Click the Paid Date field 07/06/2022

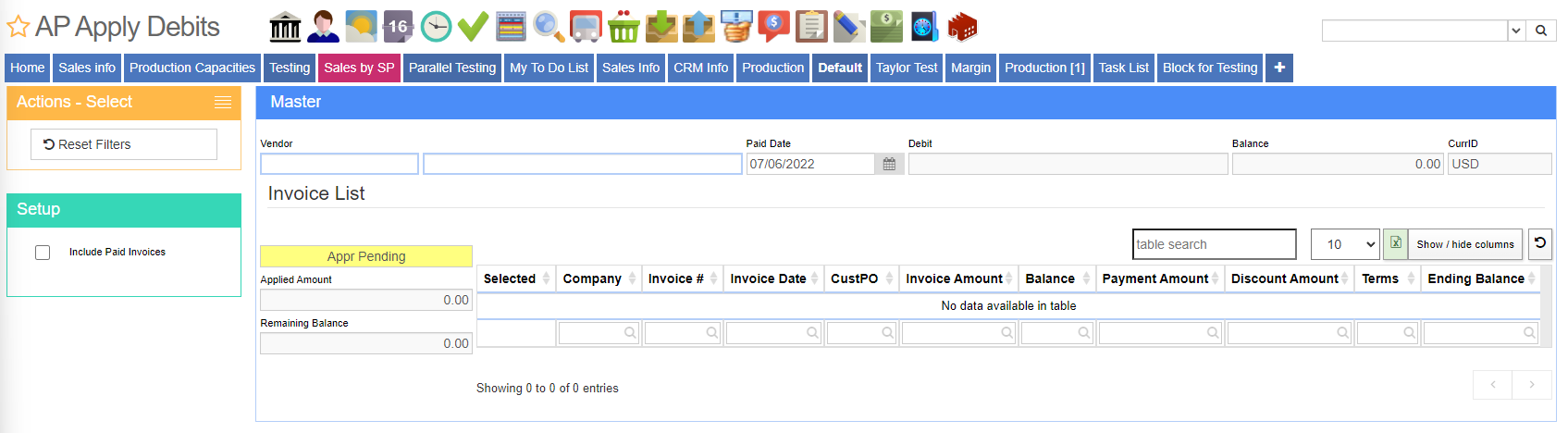[810, 164]
